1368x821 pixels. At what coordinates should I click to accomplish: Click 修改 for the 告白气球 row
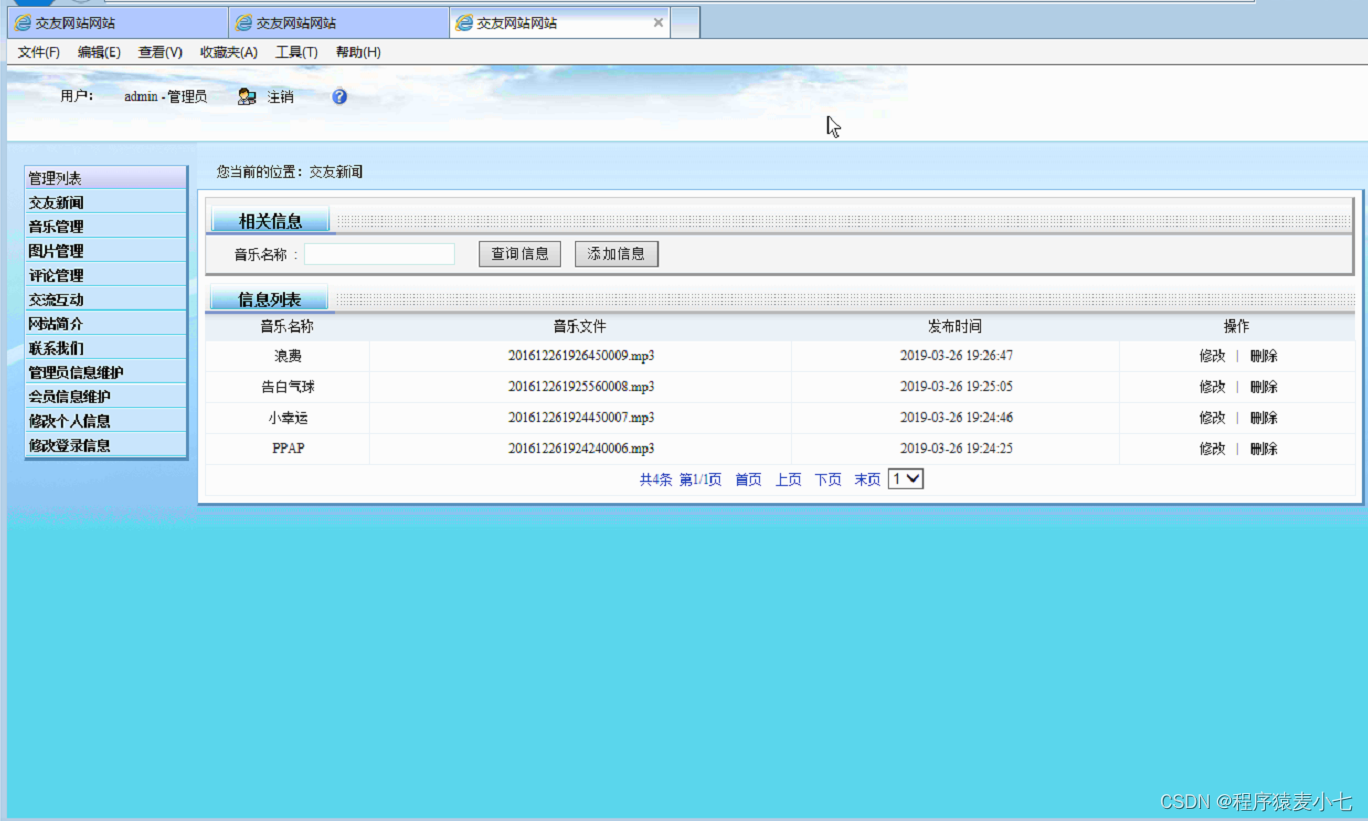tap(1212, 386)
